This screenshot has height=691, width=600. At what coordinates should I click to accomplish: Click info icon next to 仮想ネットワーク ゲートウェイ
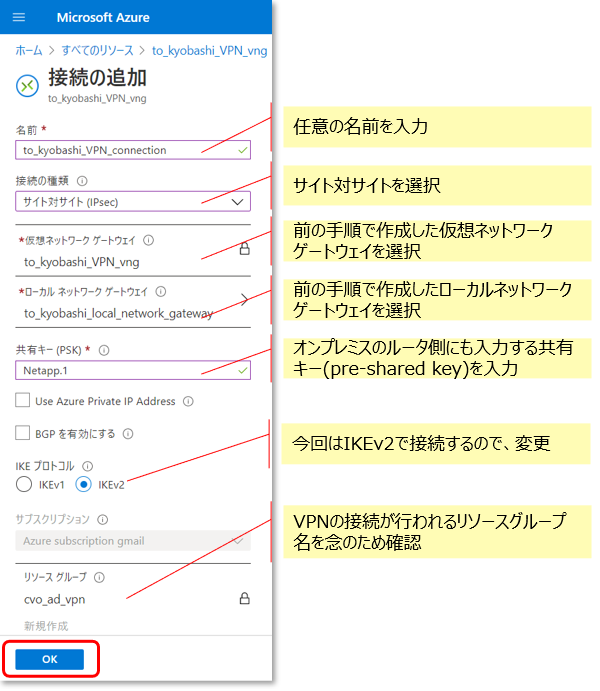[x=149, y=240]
